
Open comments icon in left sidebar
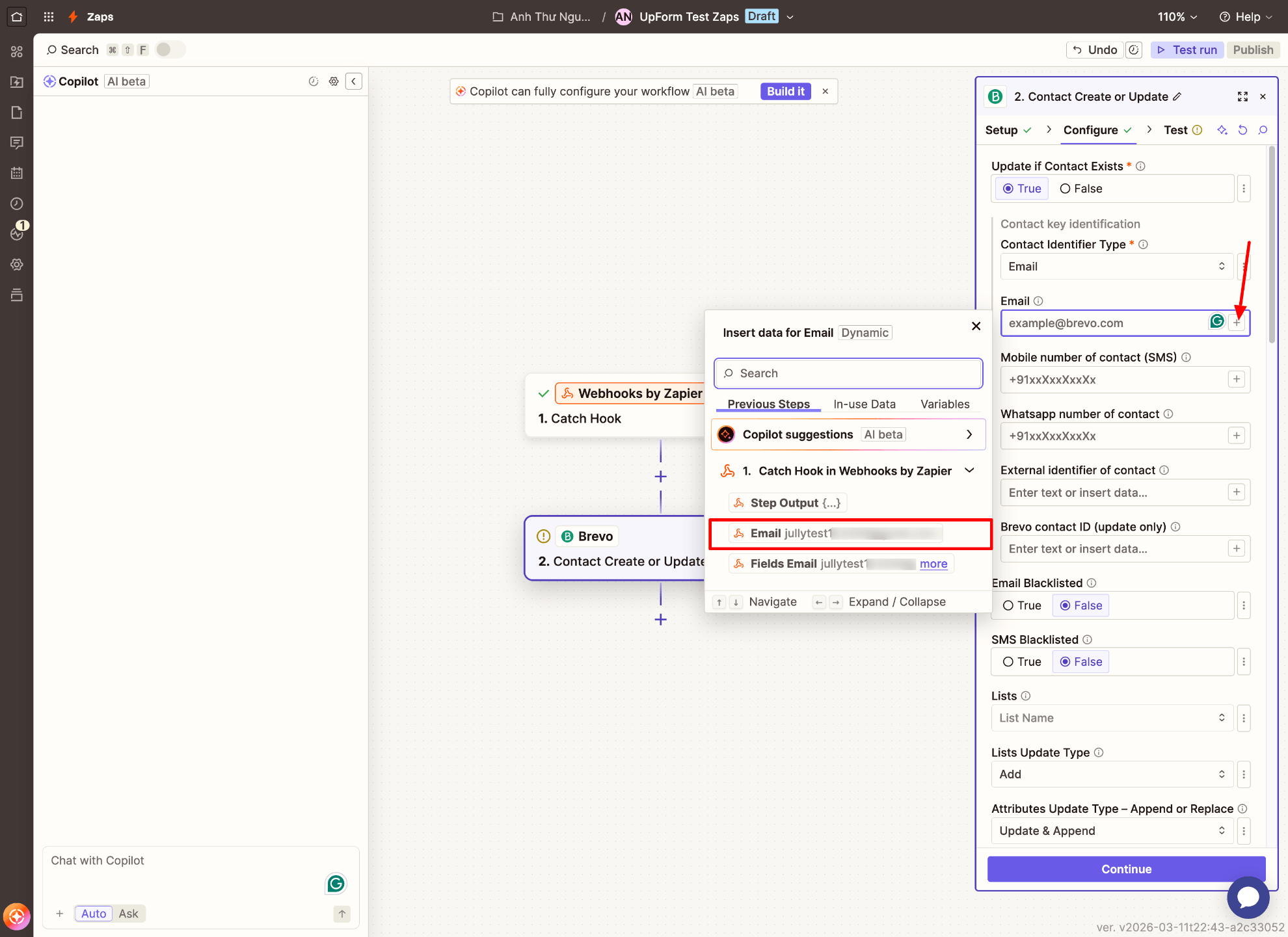(x=17, y=143)
